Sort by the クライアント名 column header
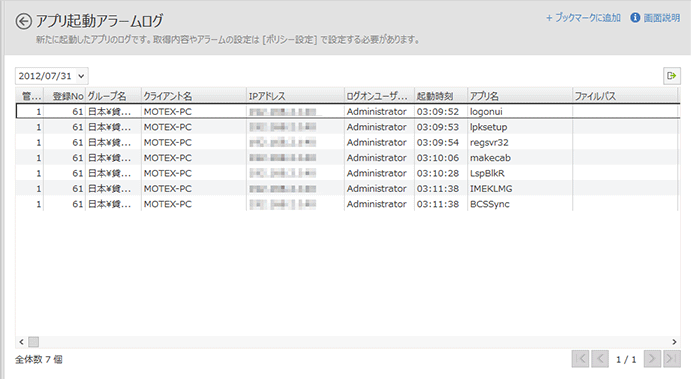Screen dimensions: 691x379 [x=194, y=96]
